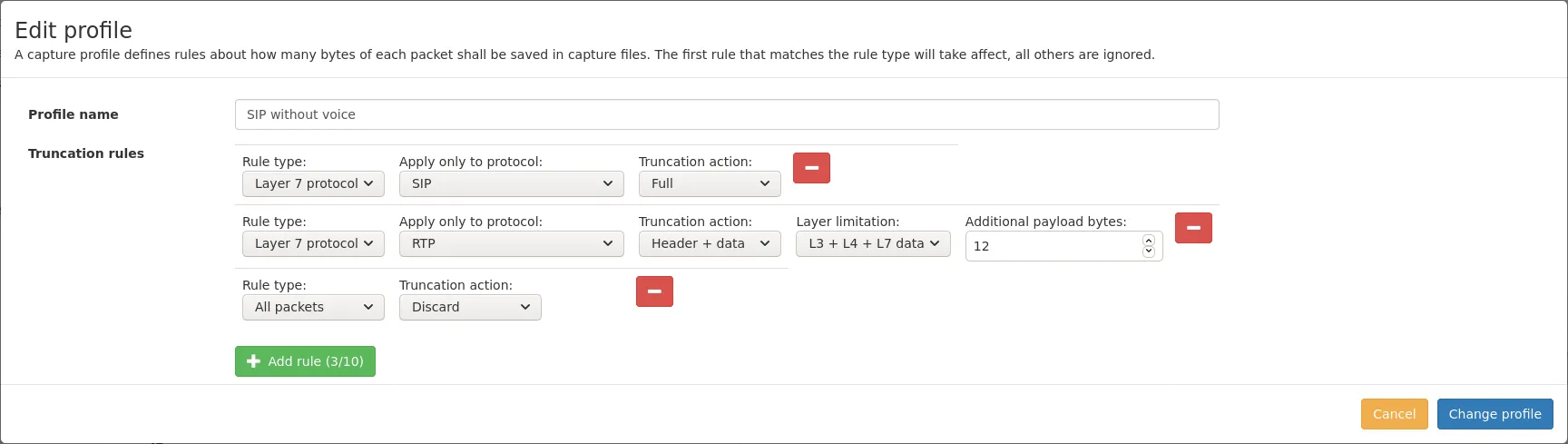Viewport: 1568px width, 444px height.
Task: Click Add rule (3/10) button
Action: point(305,361)
